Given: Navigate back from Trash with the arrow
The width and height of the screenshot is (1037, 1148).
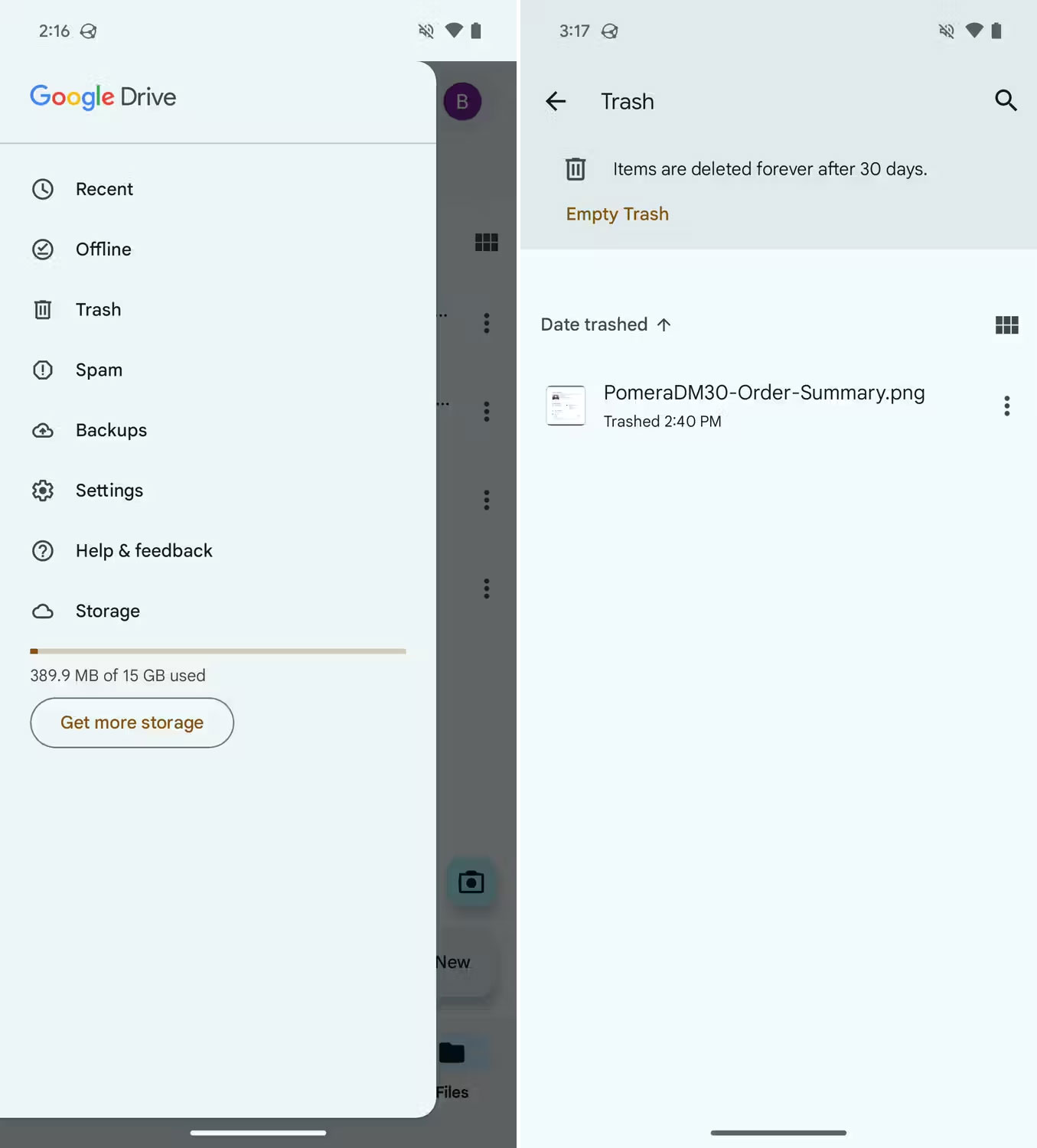Looking at the screenshot, I should (x=556, y=100).
